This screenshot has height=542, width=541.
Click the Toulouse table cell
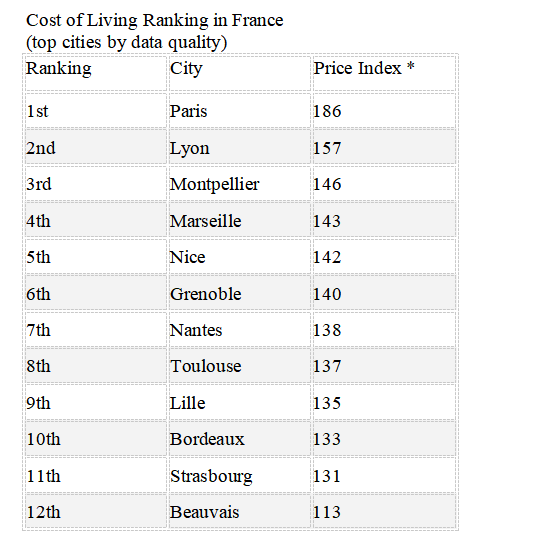[x=240, y=366]
